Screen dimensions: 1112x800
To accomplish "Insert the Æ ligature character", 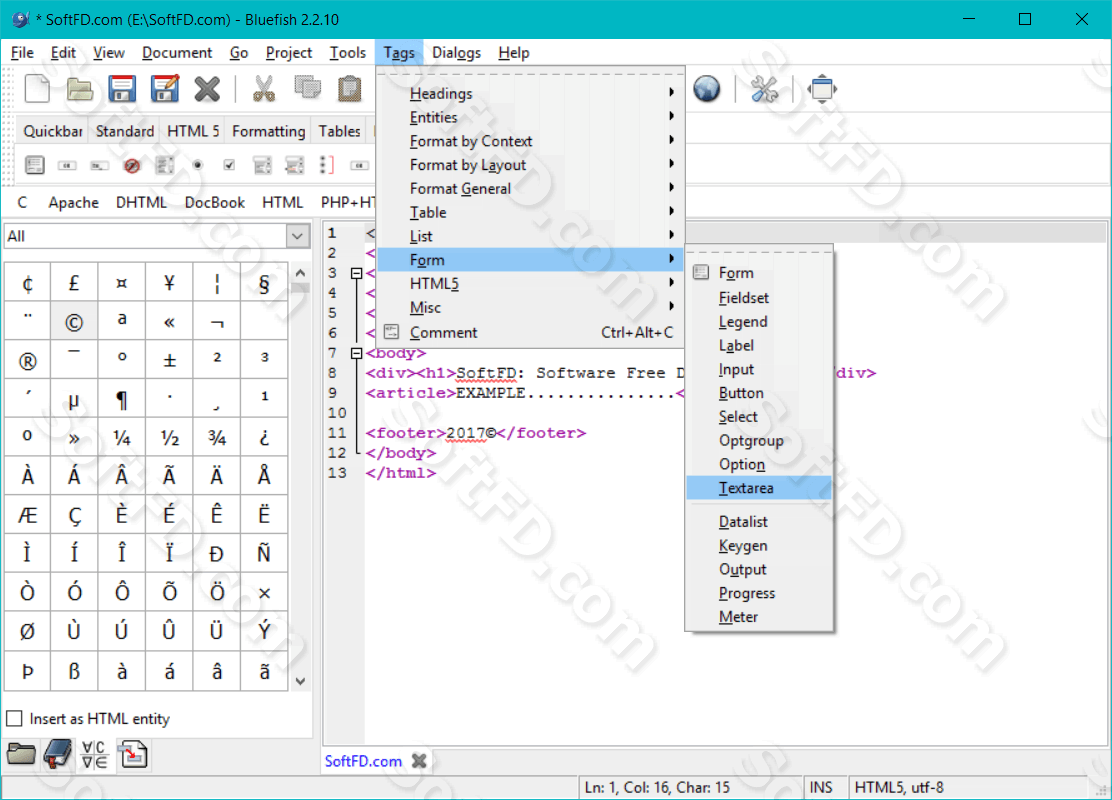I will (x=27, y=515).
